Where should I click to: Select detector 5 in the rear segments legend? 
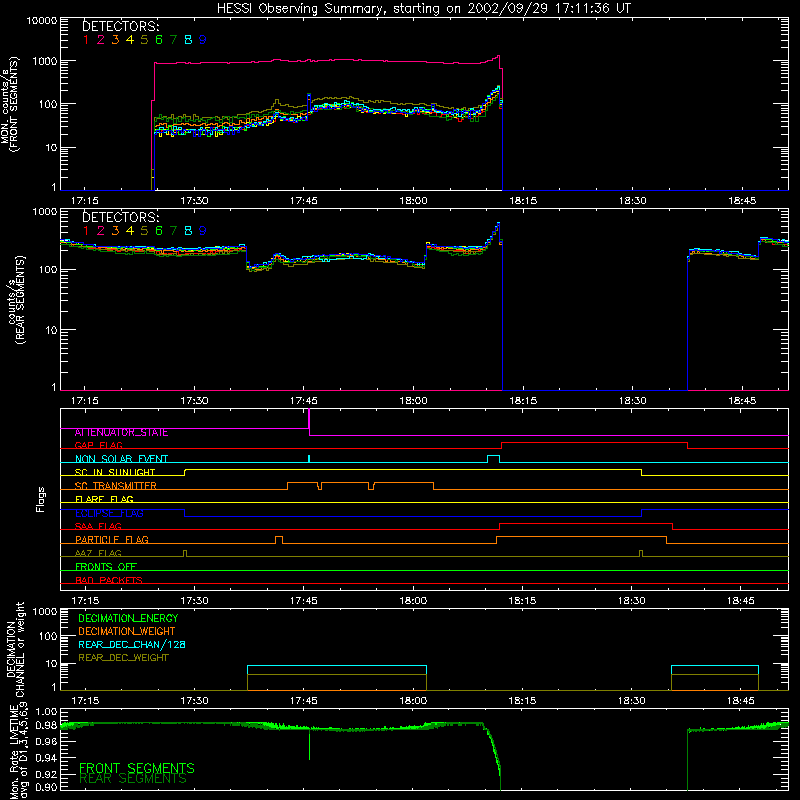[x=144, y=231]
